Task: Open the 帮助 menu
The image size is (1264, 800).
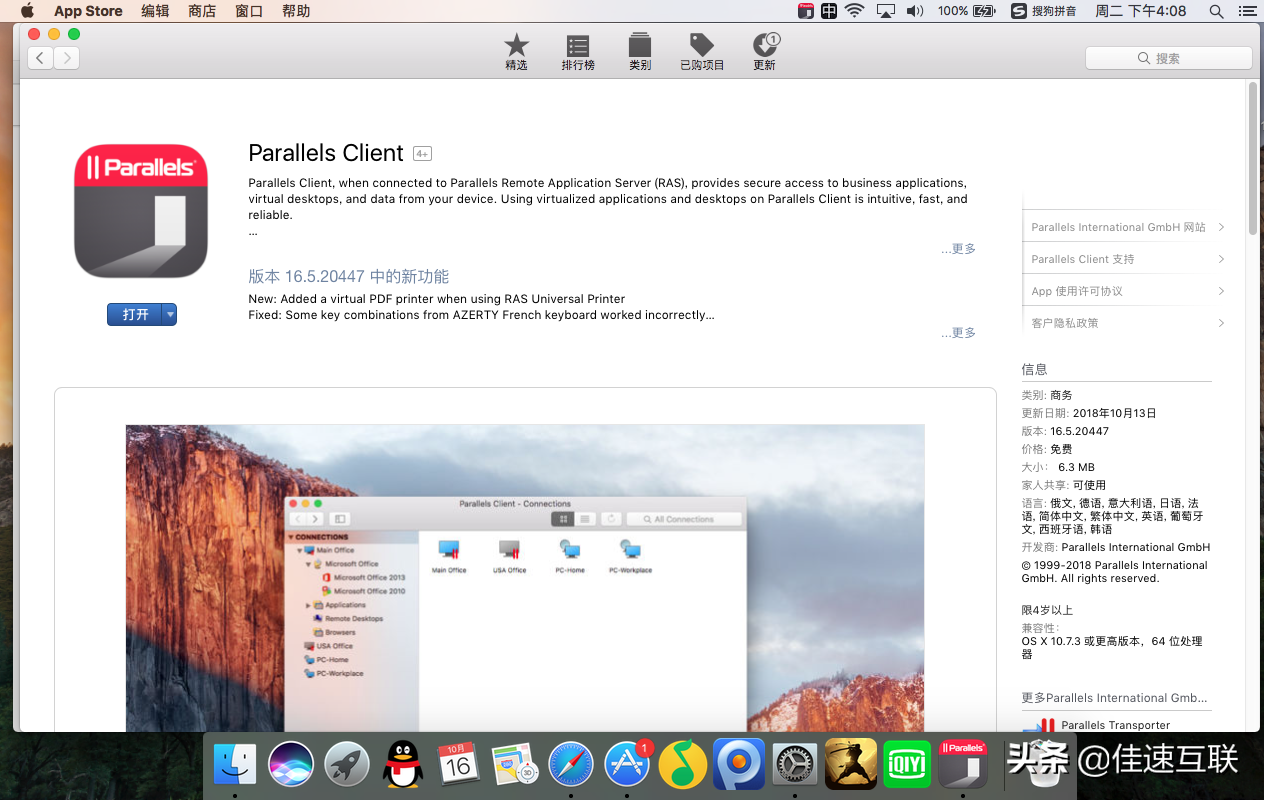Action: (295, 11)
